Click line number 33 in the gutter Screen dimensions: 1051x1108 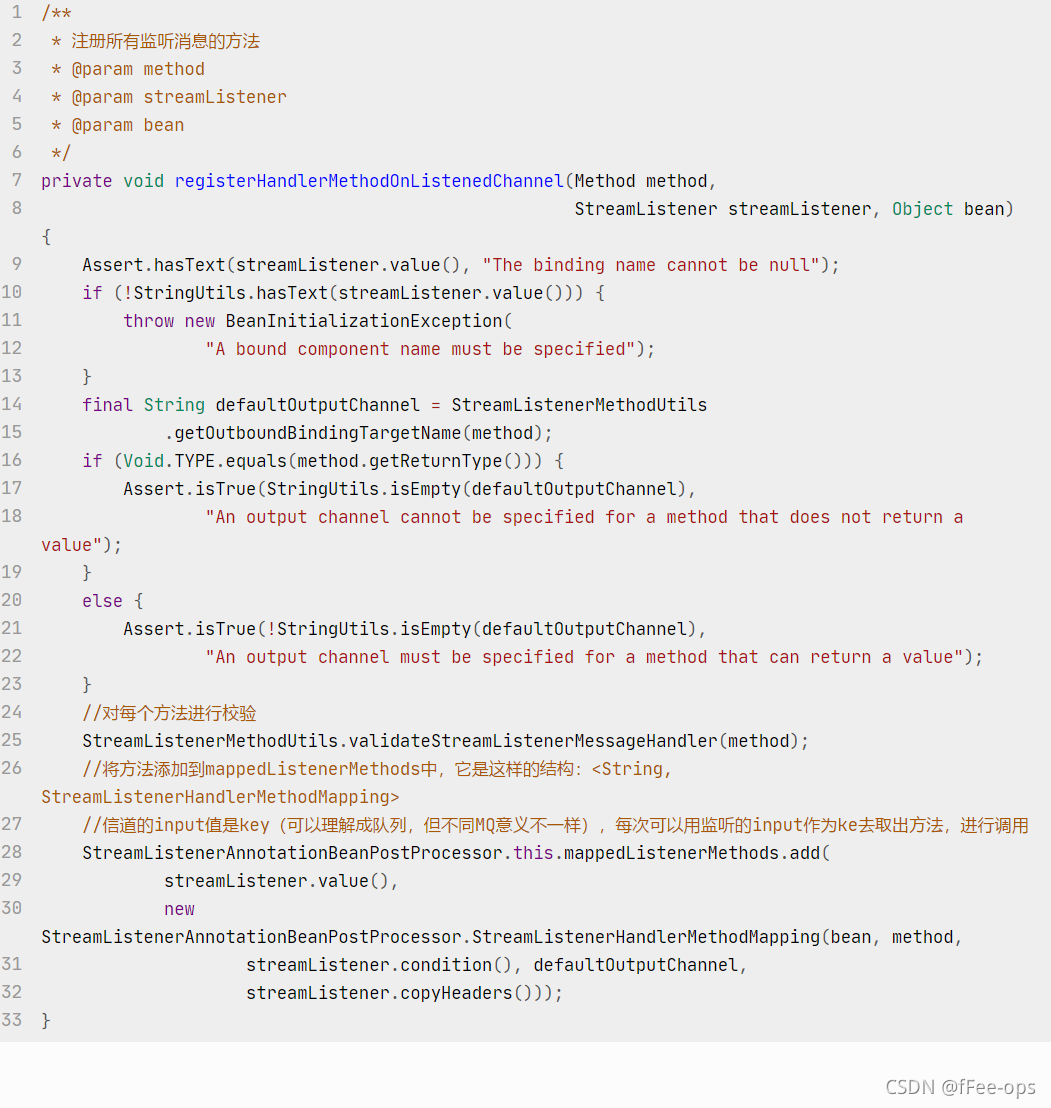(x=11, y=1020)
